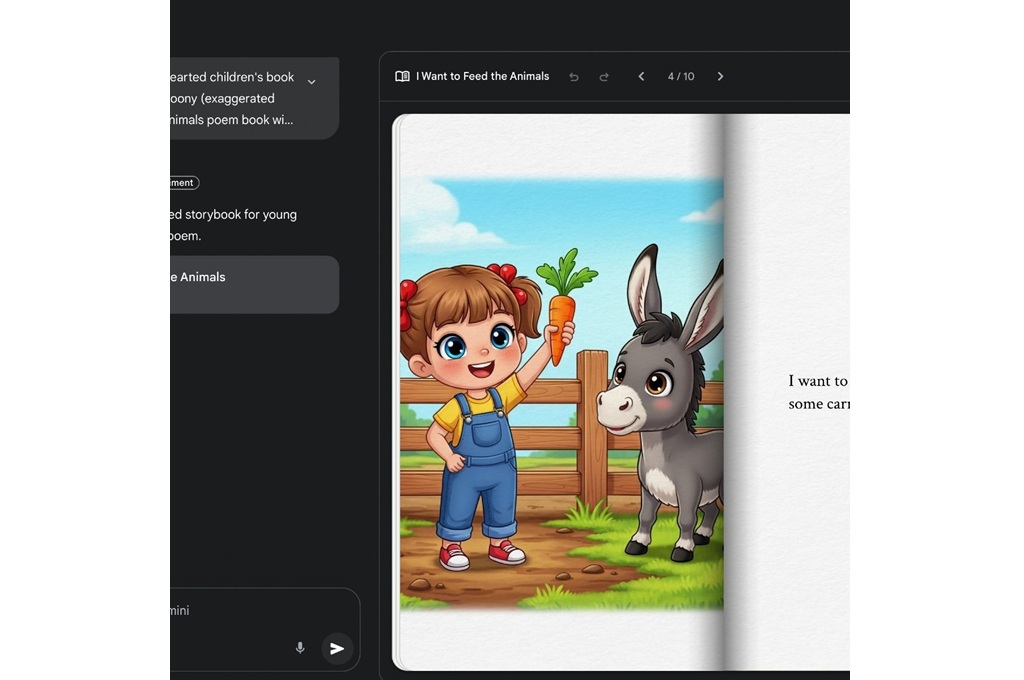Click the undo arrow in storybook toolbar
The width and height of the screenshot is (1024, 680).
coord(574,77)
